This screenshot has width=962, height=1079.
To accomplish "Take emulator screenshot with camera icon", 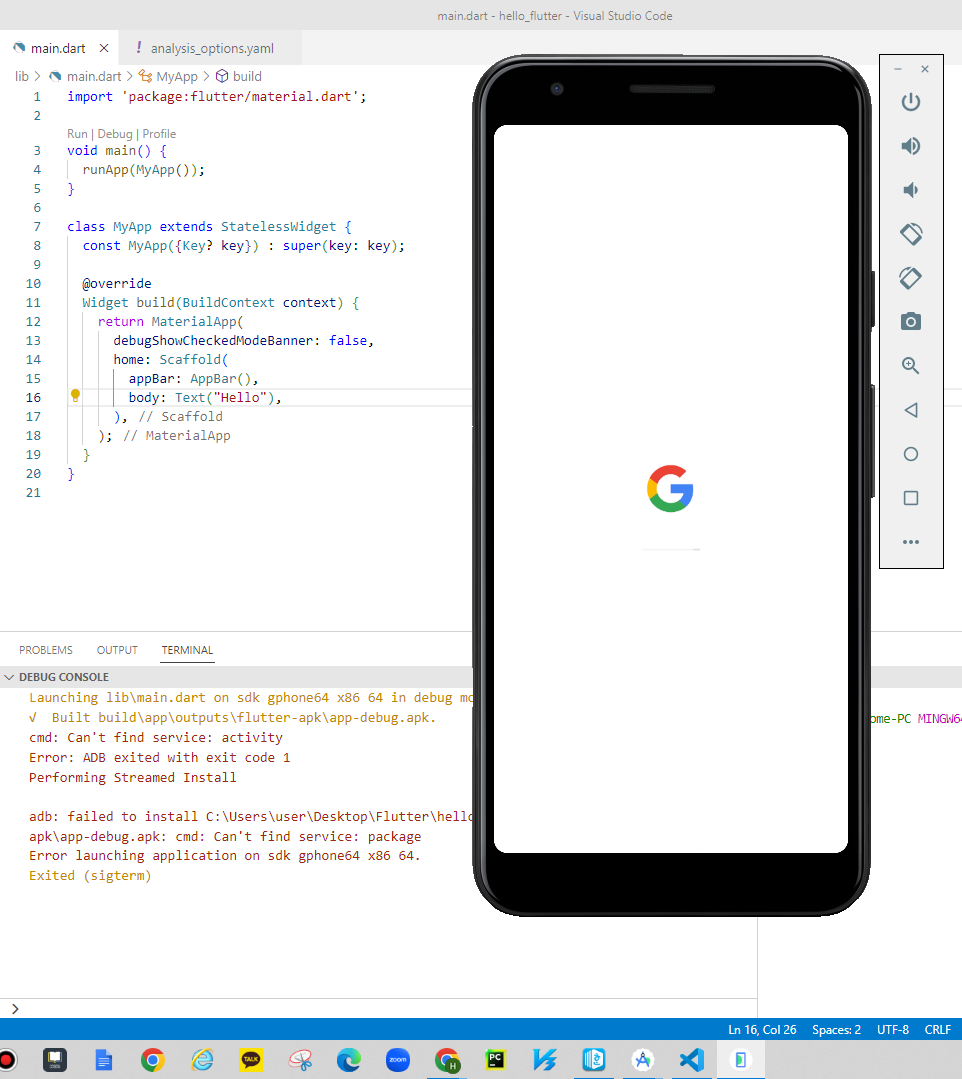I will click(910, 321).
